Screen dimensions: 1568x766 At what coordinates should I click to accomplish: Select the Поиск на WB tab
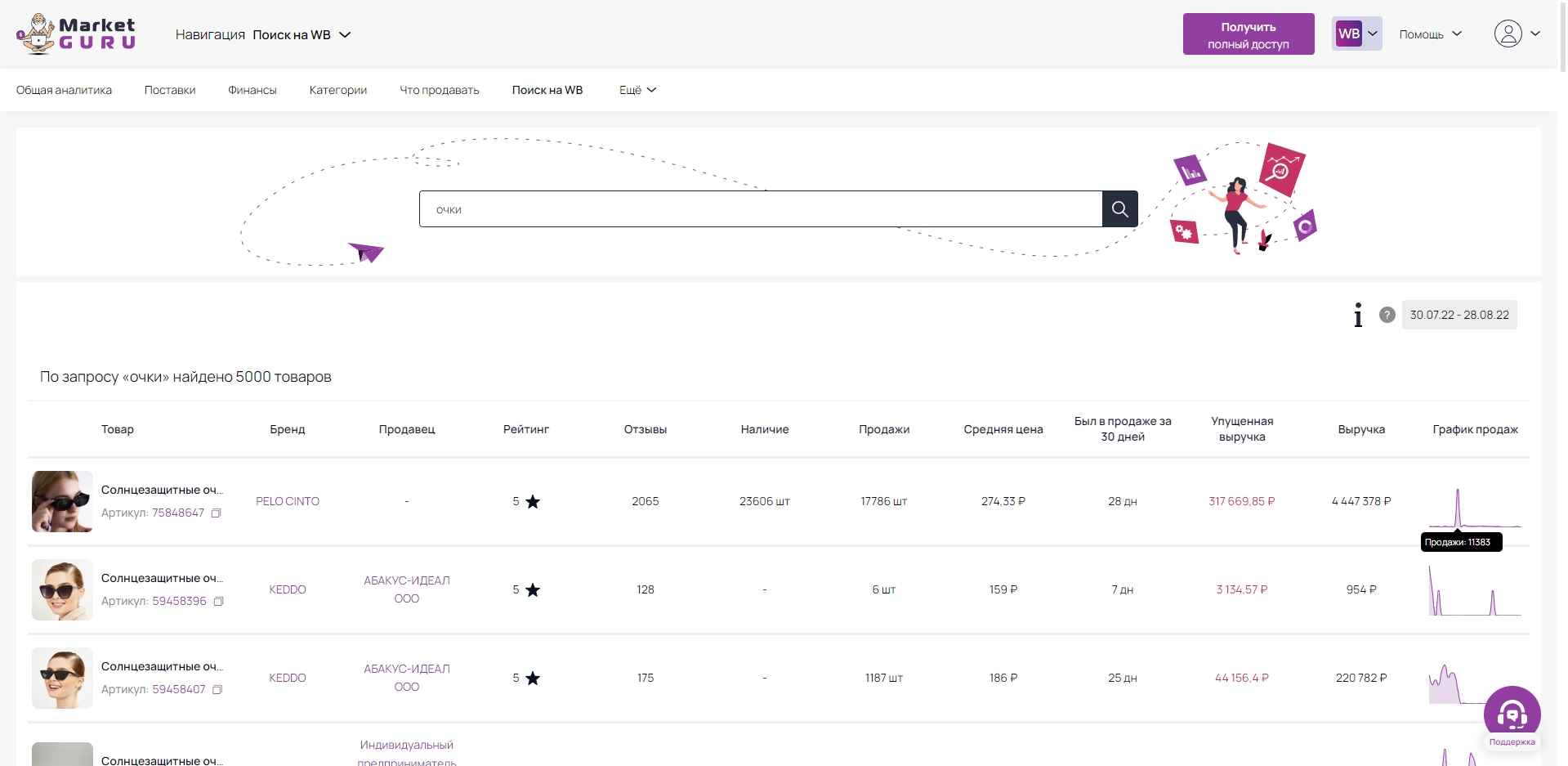coord(547,90)
